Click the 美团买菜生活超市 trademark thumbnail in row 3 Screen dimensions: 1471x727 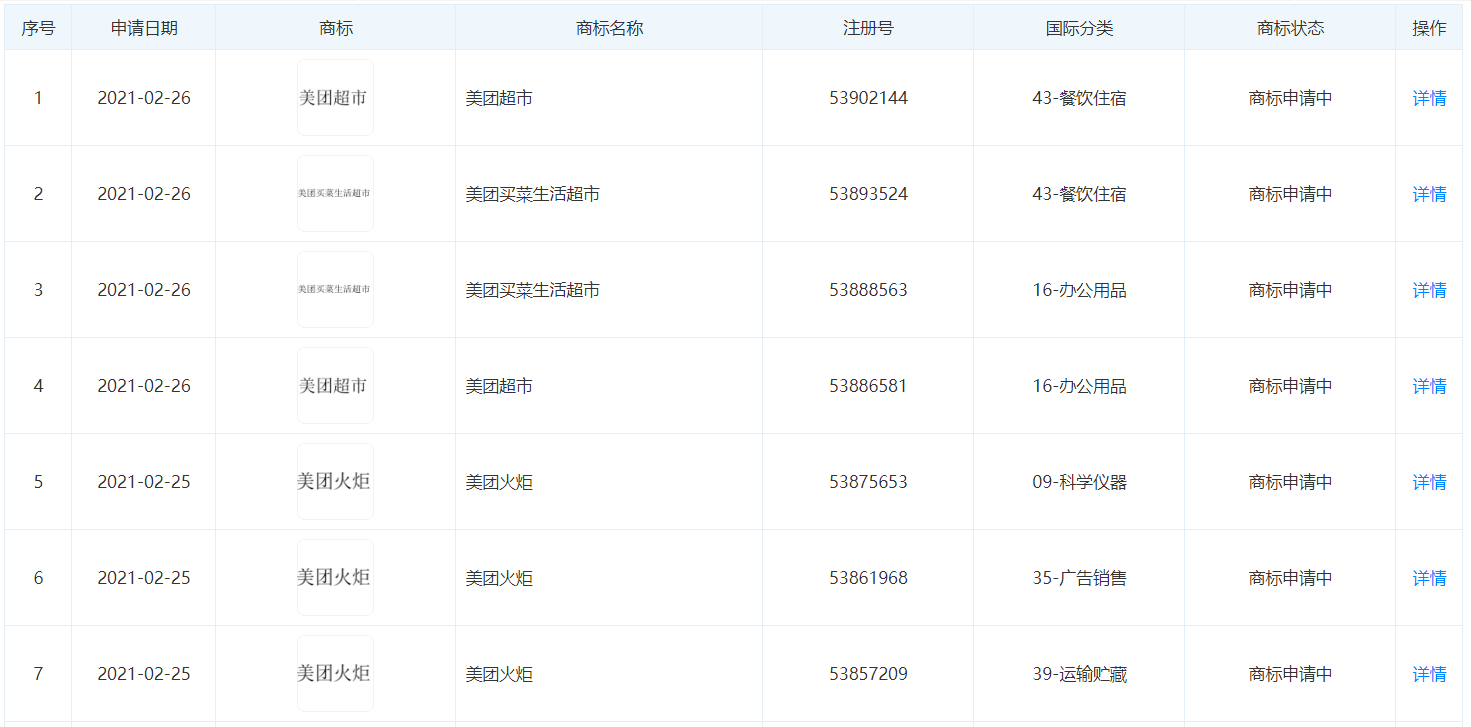point(335,290)
